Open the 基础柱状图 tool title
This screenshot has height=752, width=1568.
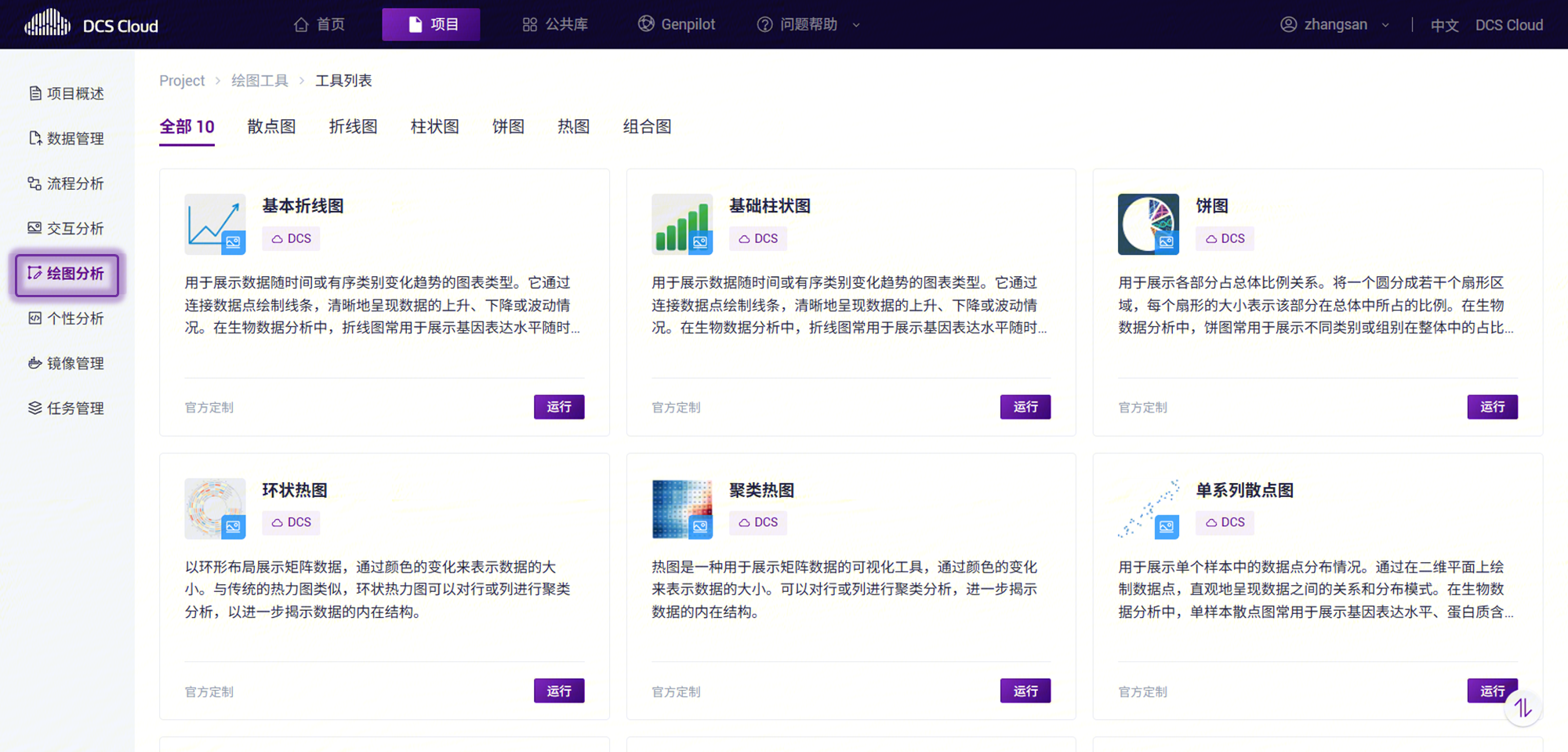770,206
